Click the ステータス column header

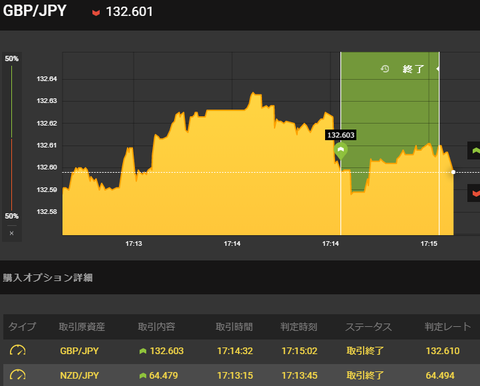[368, 327]
